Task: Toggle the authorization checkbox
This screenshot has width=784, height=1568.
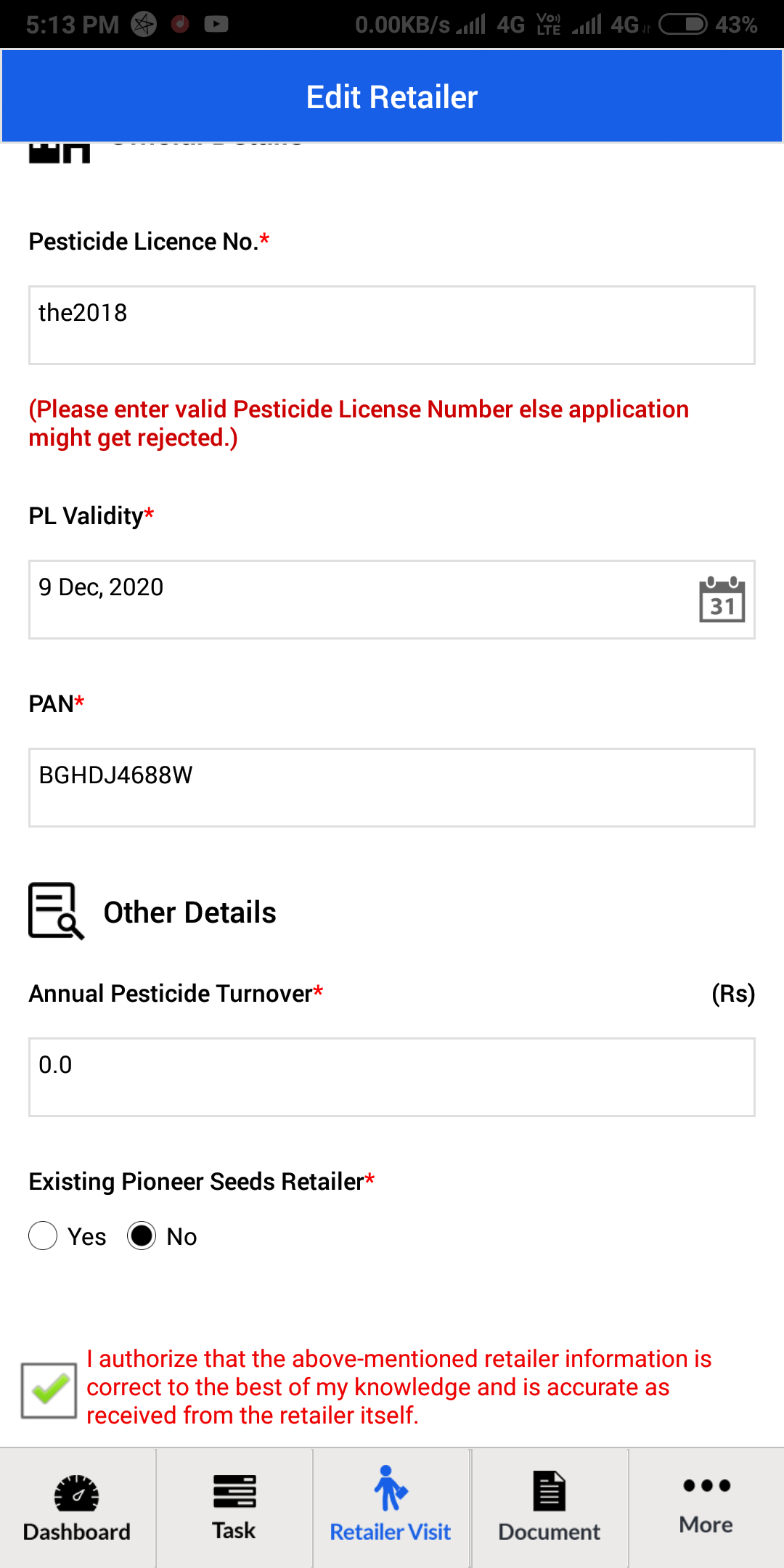Action: [49, 1390]
